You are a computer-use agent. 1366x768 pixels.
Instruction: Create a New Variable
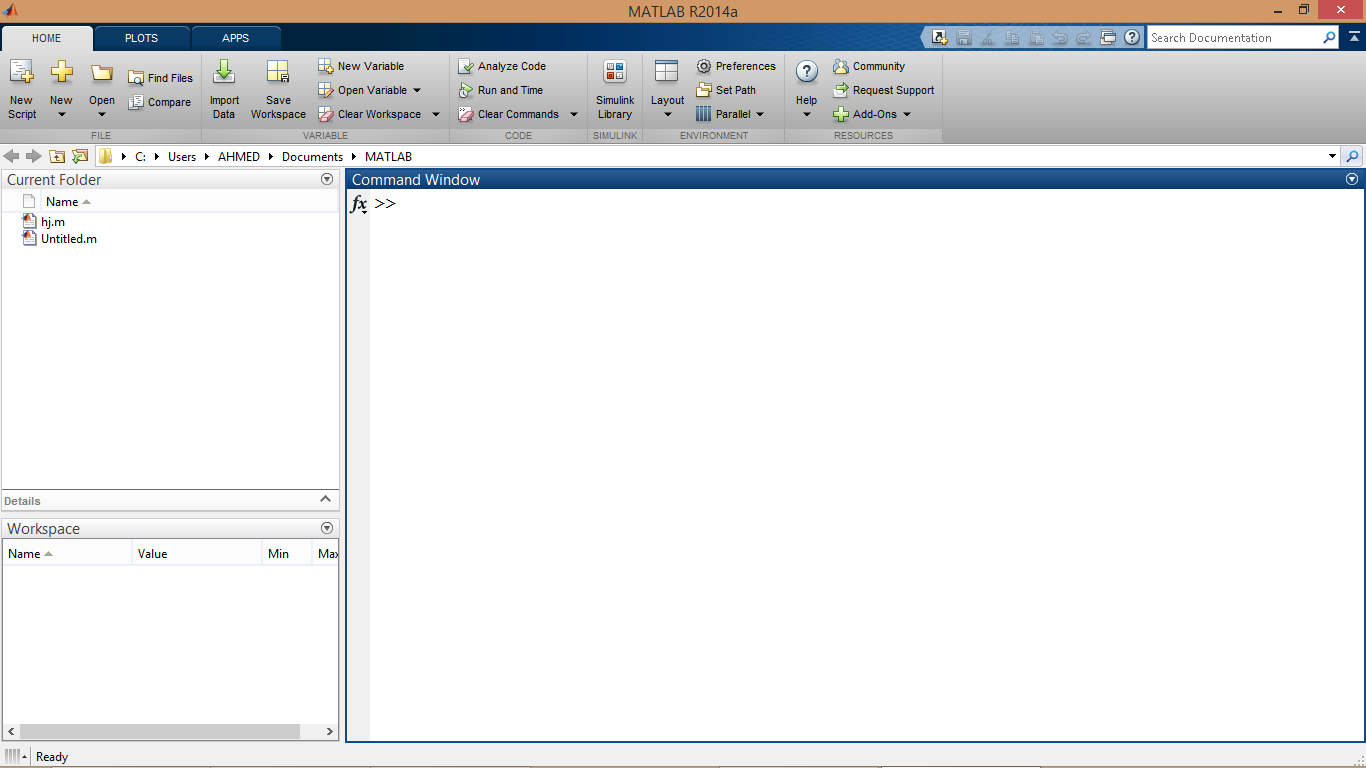[361, 66]
